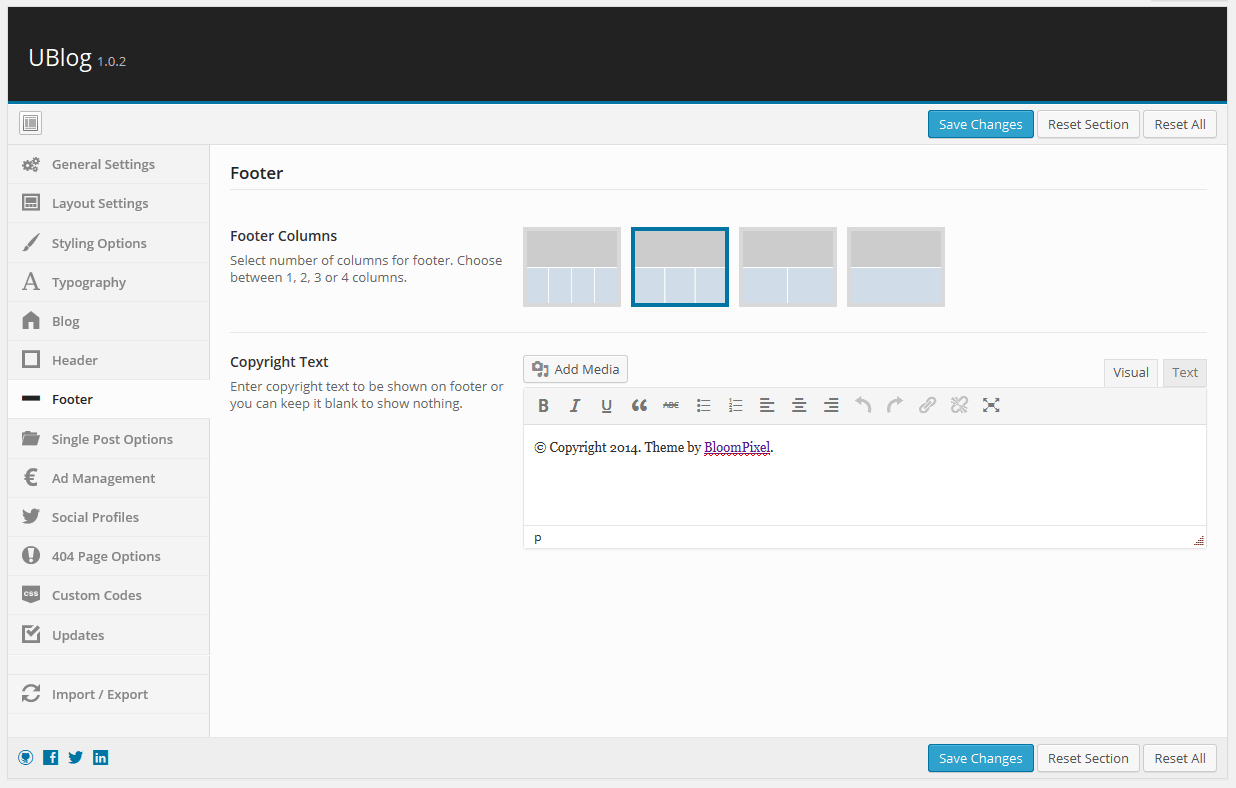Select four-column footer layout
Screen dimensions: 1236x788
point(572,267)
